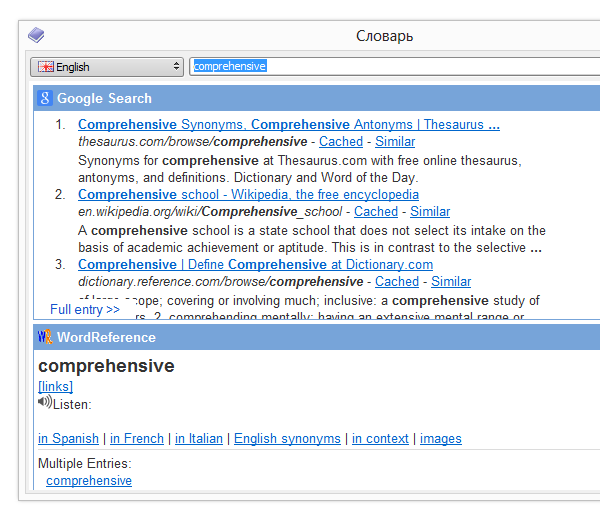The width and height of the screenshot is (600, 515).
Task: Open 'images' link
Action: pos(441,438)
